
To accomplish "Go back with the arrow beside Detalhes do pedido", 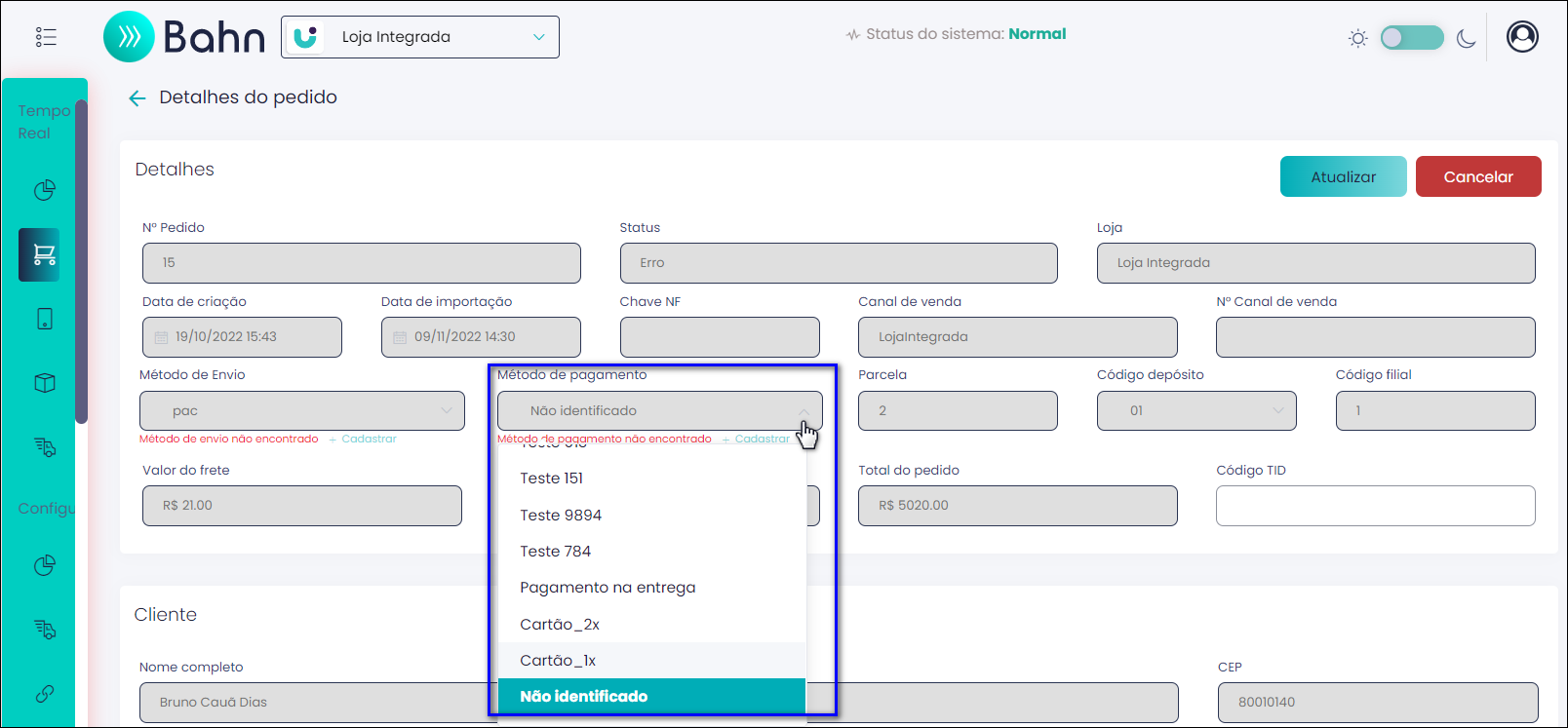I will pos(137,97).
